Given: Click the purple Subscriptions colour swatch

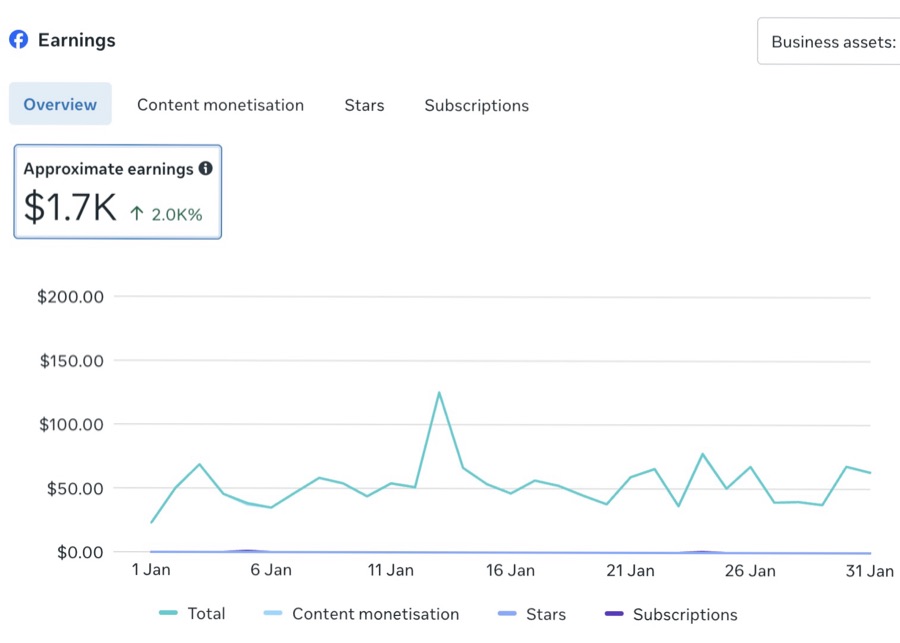Looking at the screenshot, I should coord(614,614).
